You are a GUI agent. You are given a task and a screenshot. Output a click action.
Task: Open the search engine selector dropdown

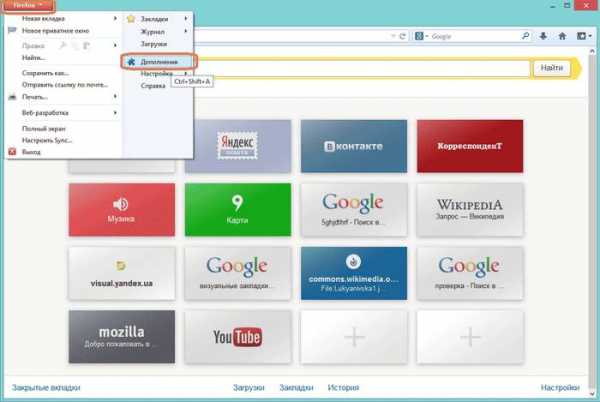click(426, 36)
